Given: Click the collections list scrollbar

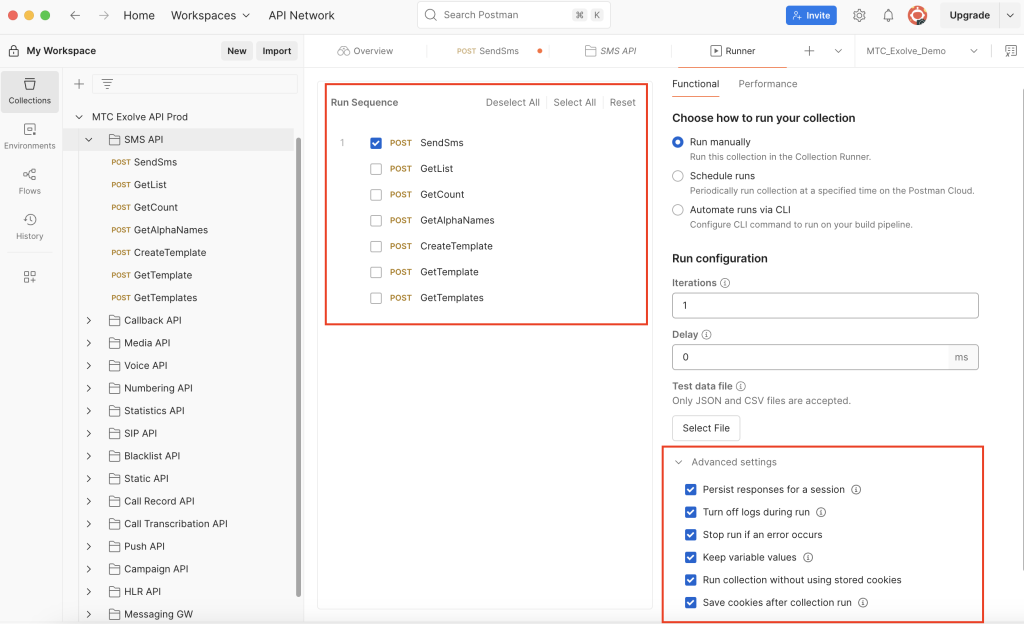Looking at the screenshot, I should [298, 367].
